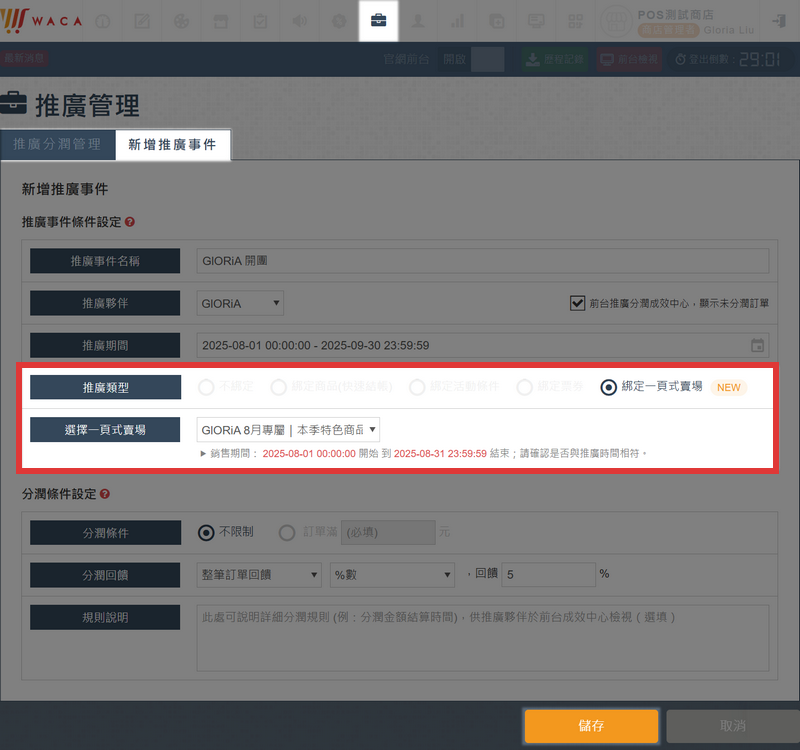Viewport: 800px width, 750px height.
Task: Click the NEW badge
Action: tap(729, 387)
